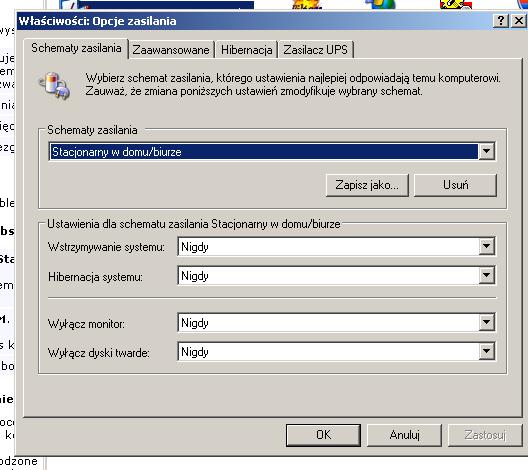
Task: Click the Usuń button
Action: [455, 185]
